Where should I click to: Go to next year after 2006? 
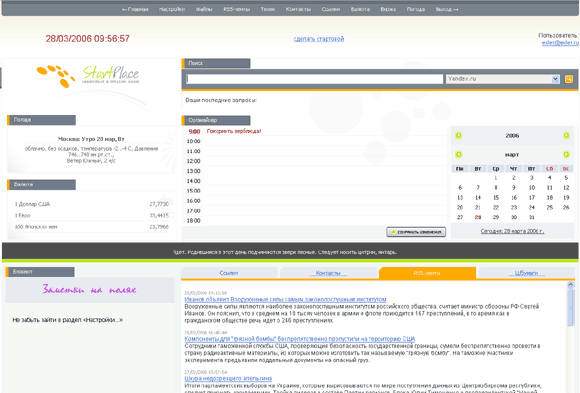click(566, 135)
